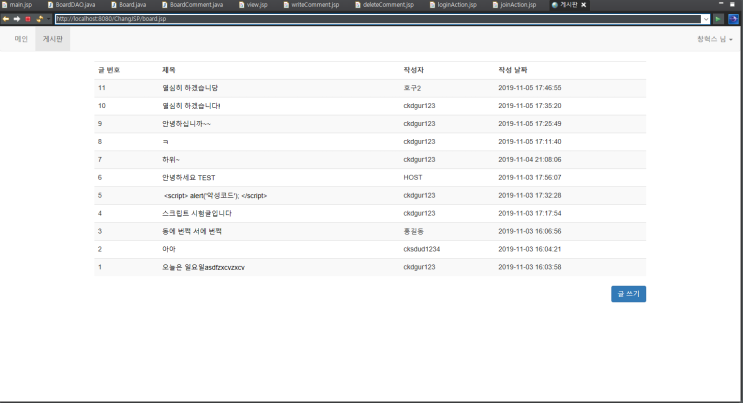This screenshot has height=403, width=743.
Task: Open post titled 안녕하십니까~~
Action: [x=186, y=124]
